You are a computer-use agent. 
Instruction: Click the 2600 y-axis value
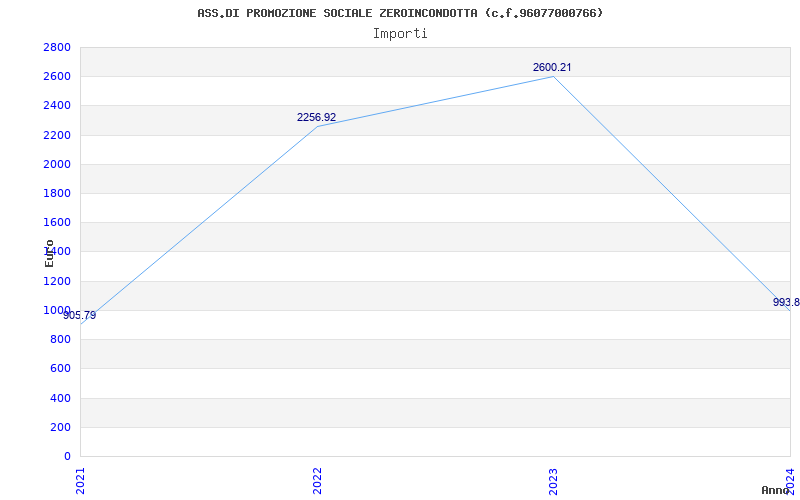click(57, 77)
